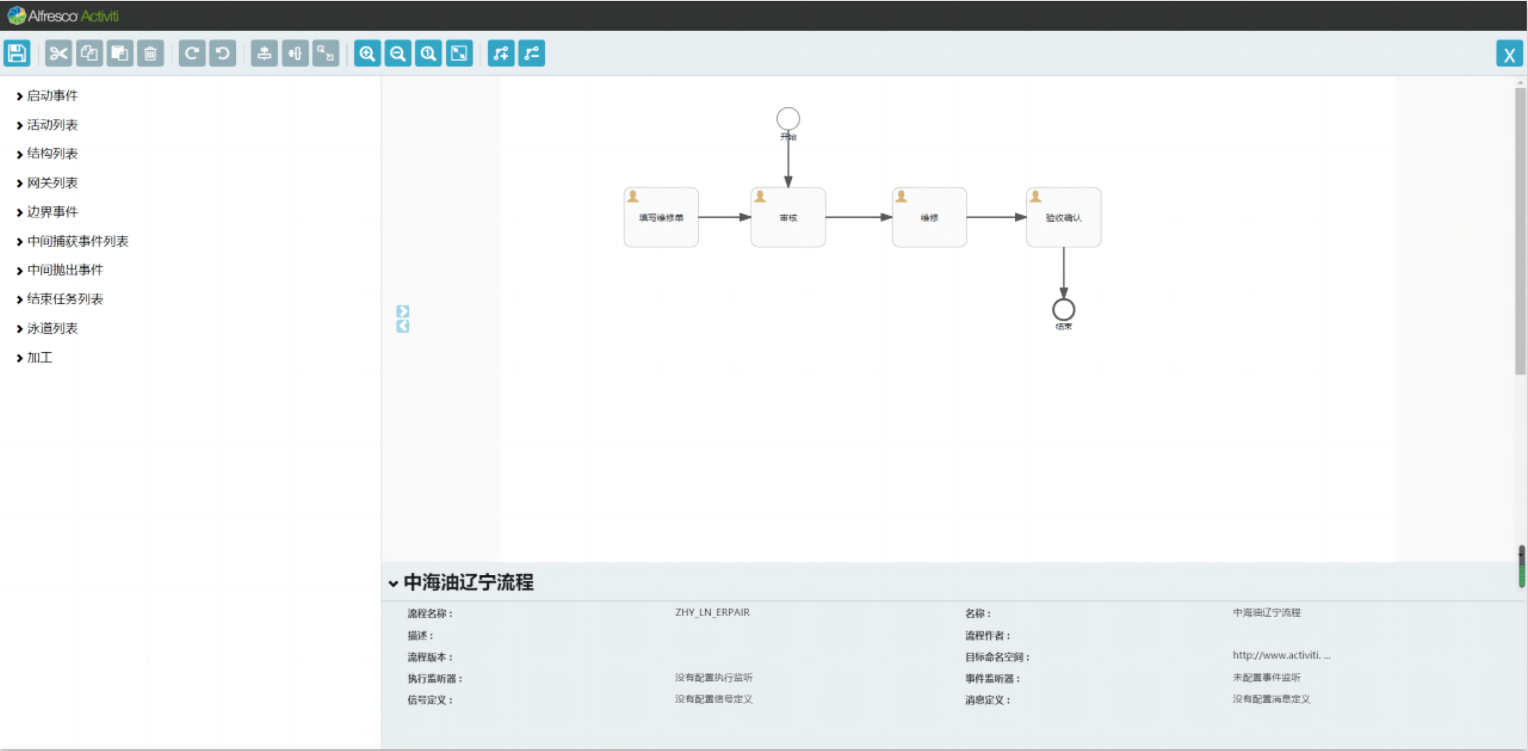Click the Delete (trash can) icon
This screenshot has height=751, width=1528.
150,54
